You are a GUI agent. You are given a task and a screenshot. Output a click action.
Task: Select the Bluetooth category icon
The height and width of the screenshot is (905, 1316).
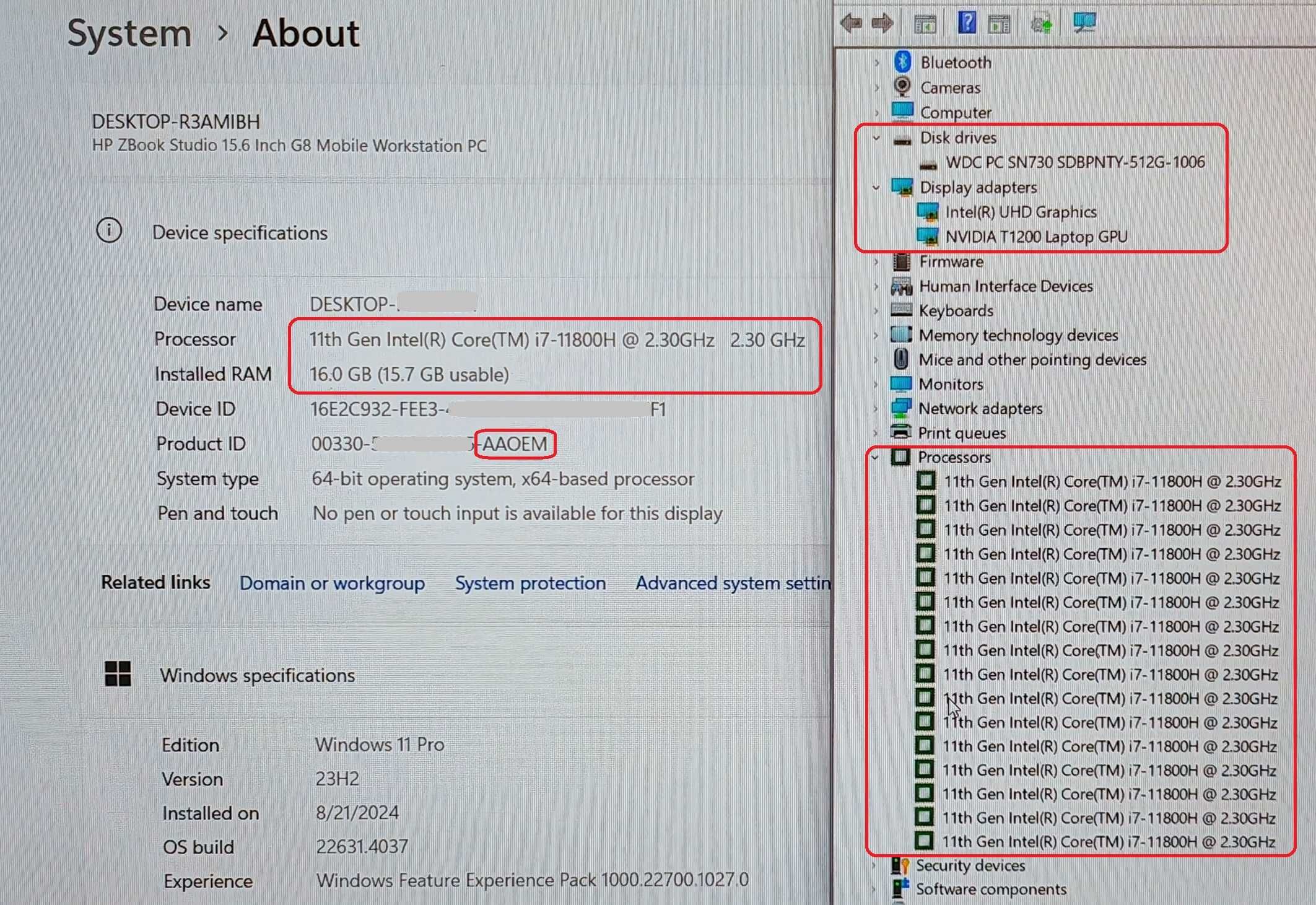tap(903, 62)
